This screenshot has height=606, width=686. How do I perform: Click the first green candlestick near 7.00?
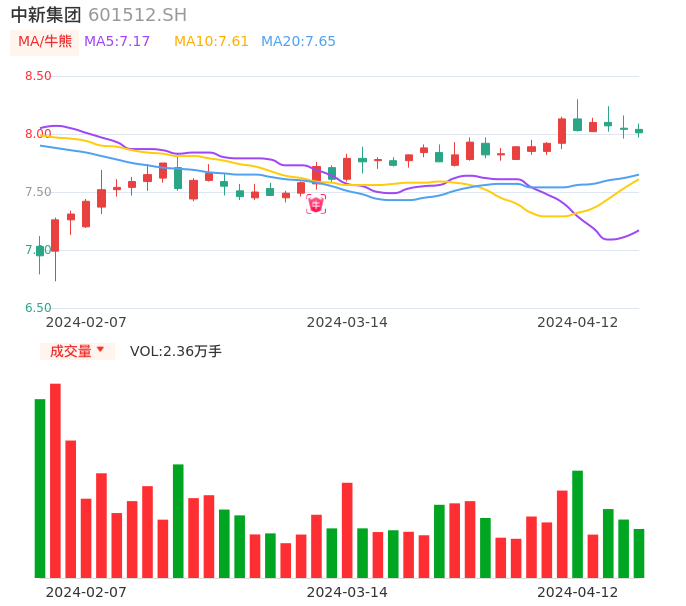pyautogui.click(x=40, y=251)
